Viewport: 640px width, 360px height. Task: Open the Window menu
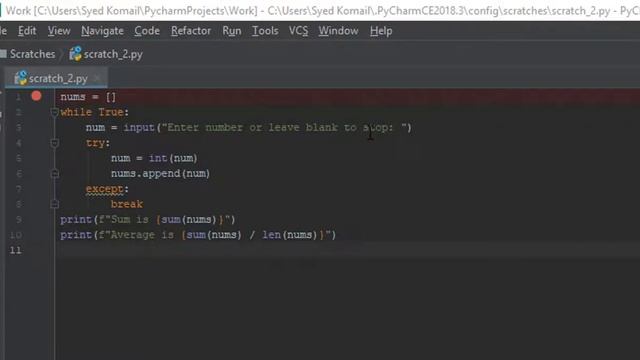338,31
